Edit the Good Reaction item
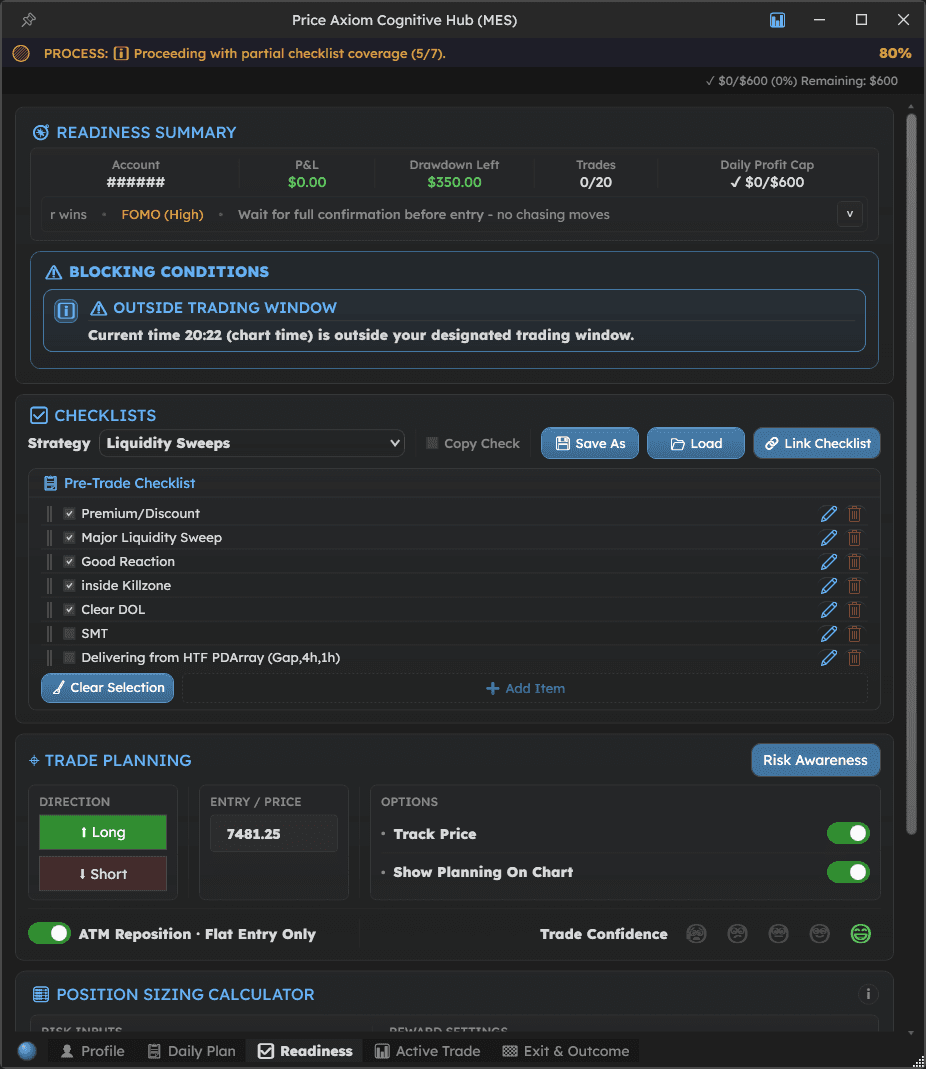Viewport: 926px width, 1069px height. (x=828, y=562)
